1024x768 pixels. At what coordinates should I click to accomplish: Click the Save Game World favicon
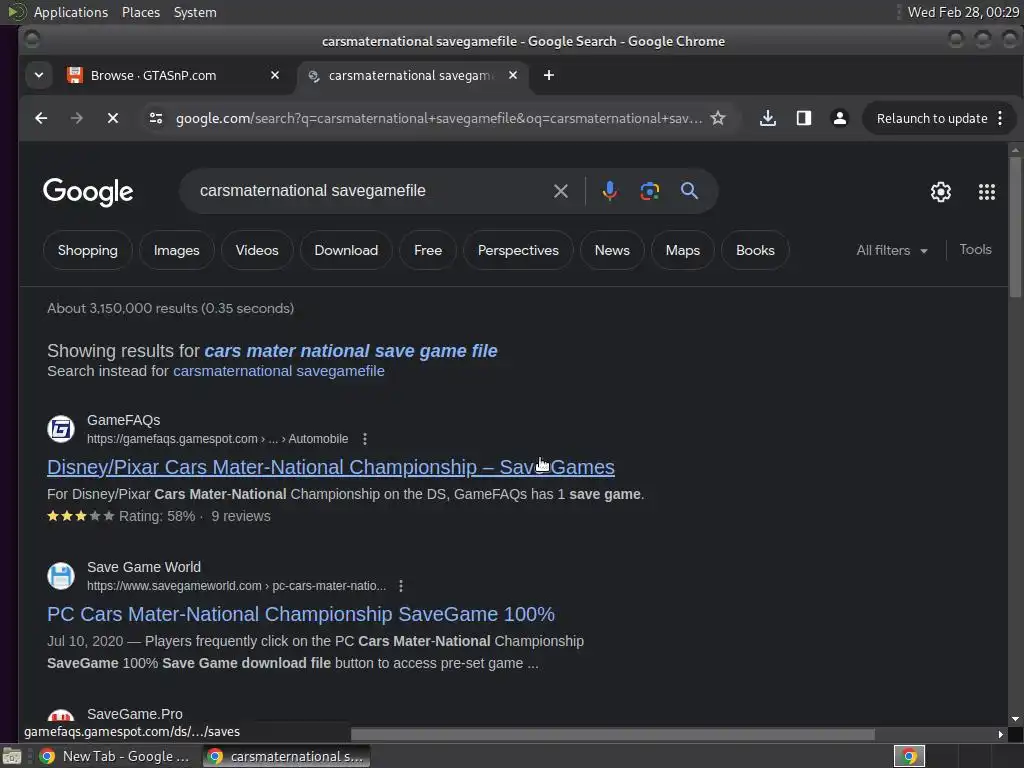pyautogui.click(x=61, y=576)
